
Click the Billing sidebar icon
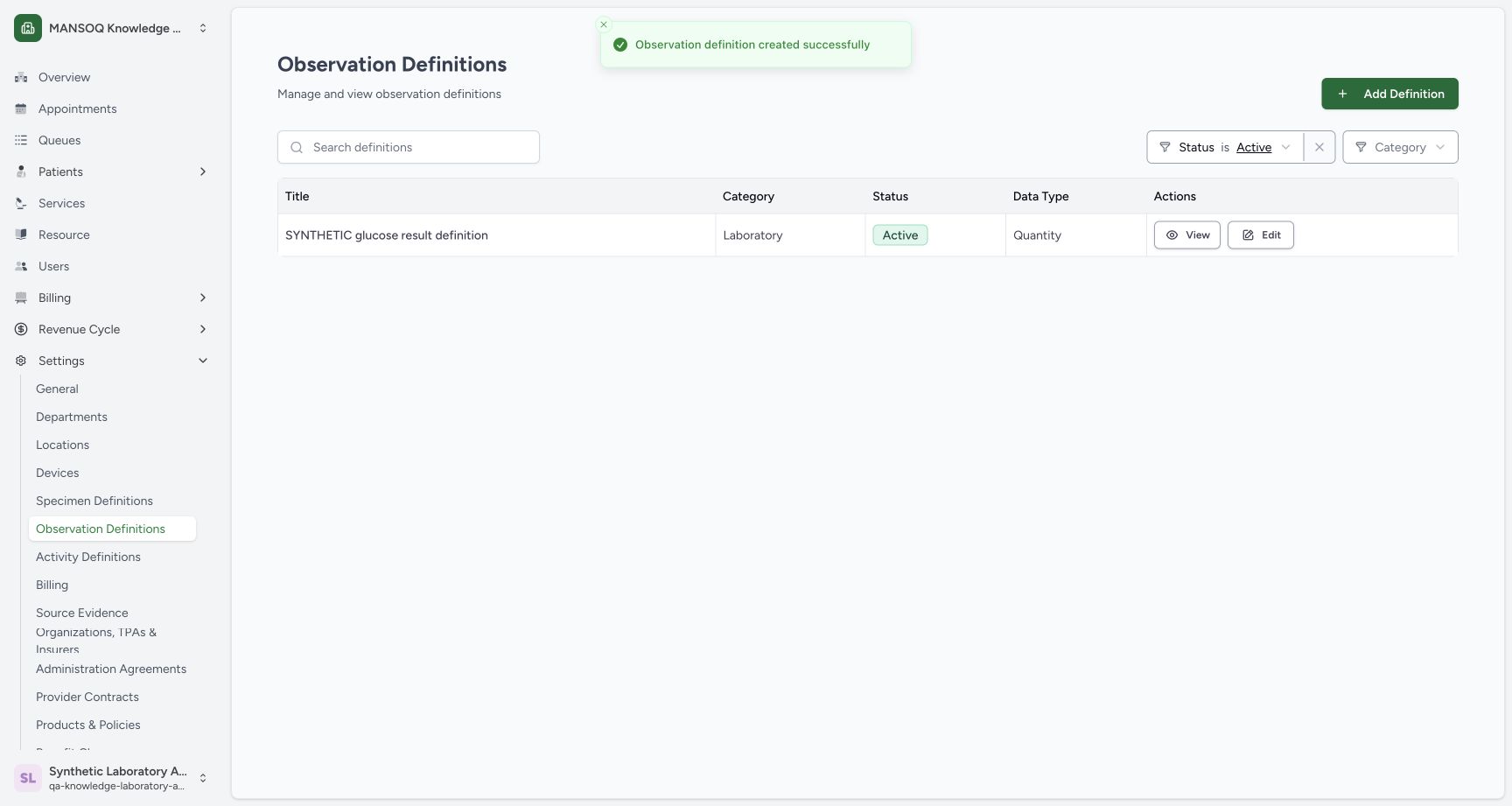click(x=21, y=298)
